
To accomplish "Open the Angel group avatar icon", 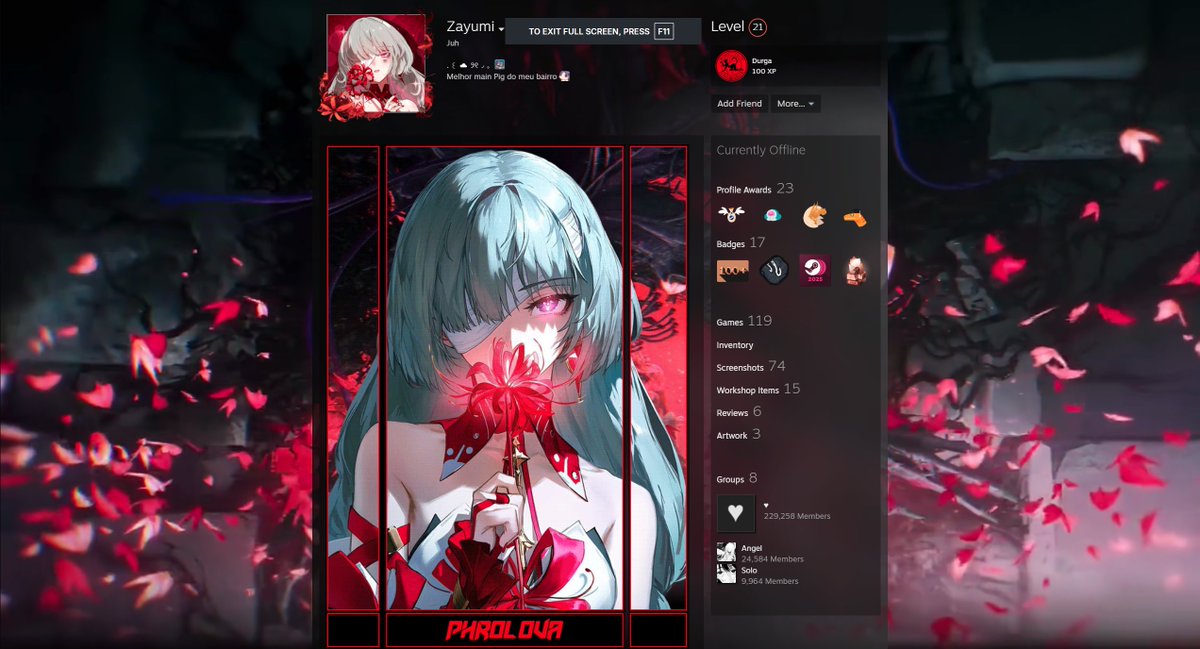I will [x=726, y=551].
